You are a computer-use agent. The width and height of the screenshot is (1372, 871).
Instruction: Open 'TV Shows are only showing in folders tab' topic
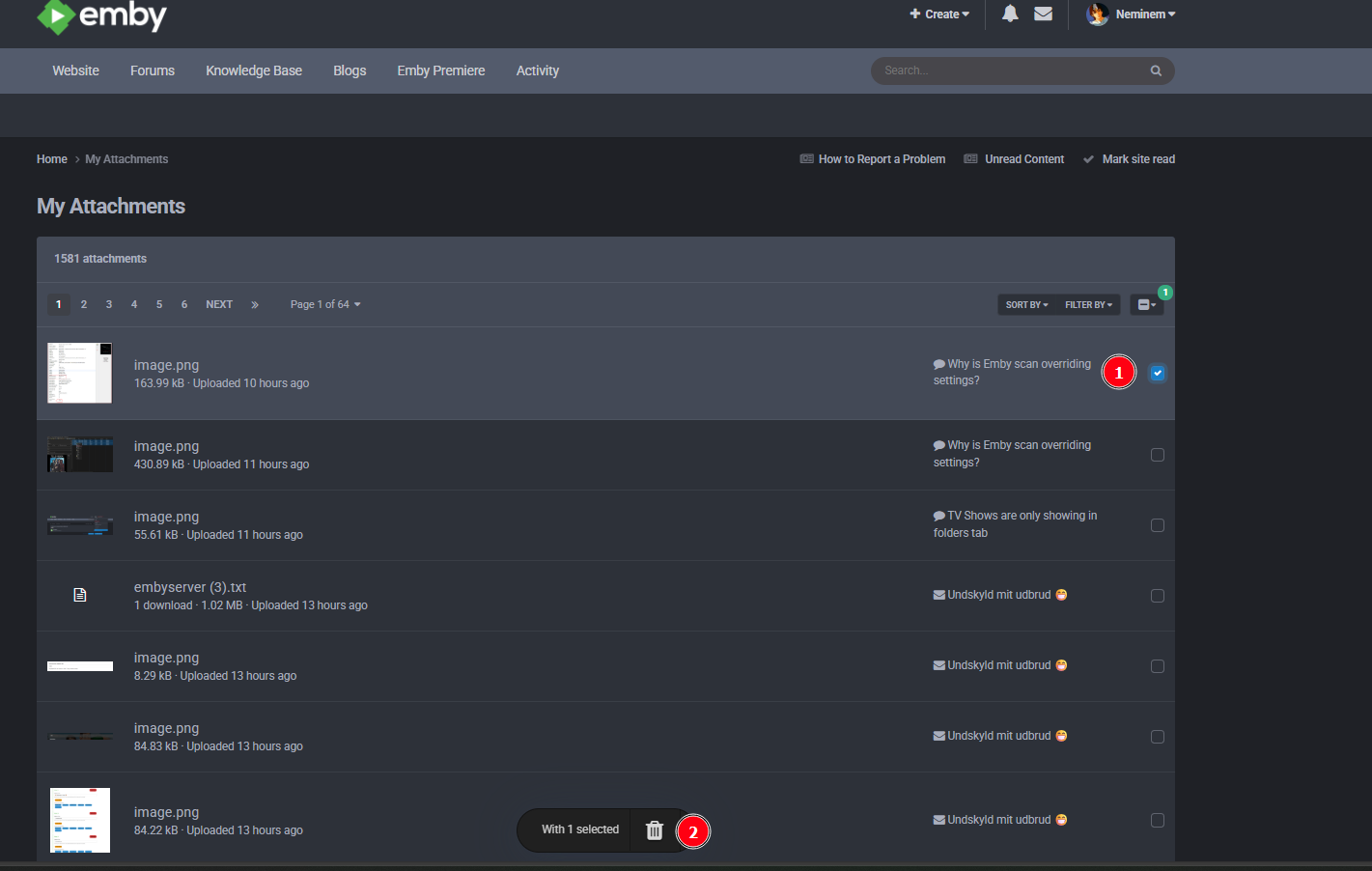click(1015, 524)
